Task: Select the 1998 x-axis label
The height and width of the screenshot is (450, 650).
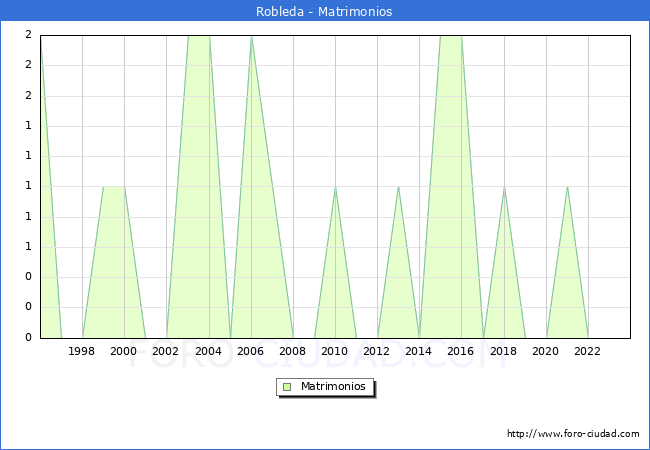Action: pyautogui.click(x=82, y=351)
